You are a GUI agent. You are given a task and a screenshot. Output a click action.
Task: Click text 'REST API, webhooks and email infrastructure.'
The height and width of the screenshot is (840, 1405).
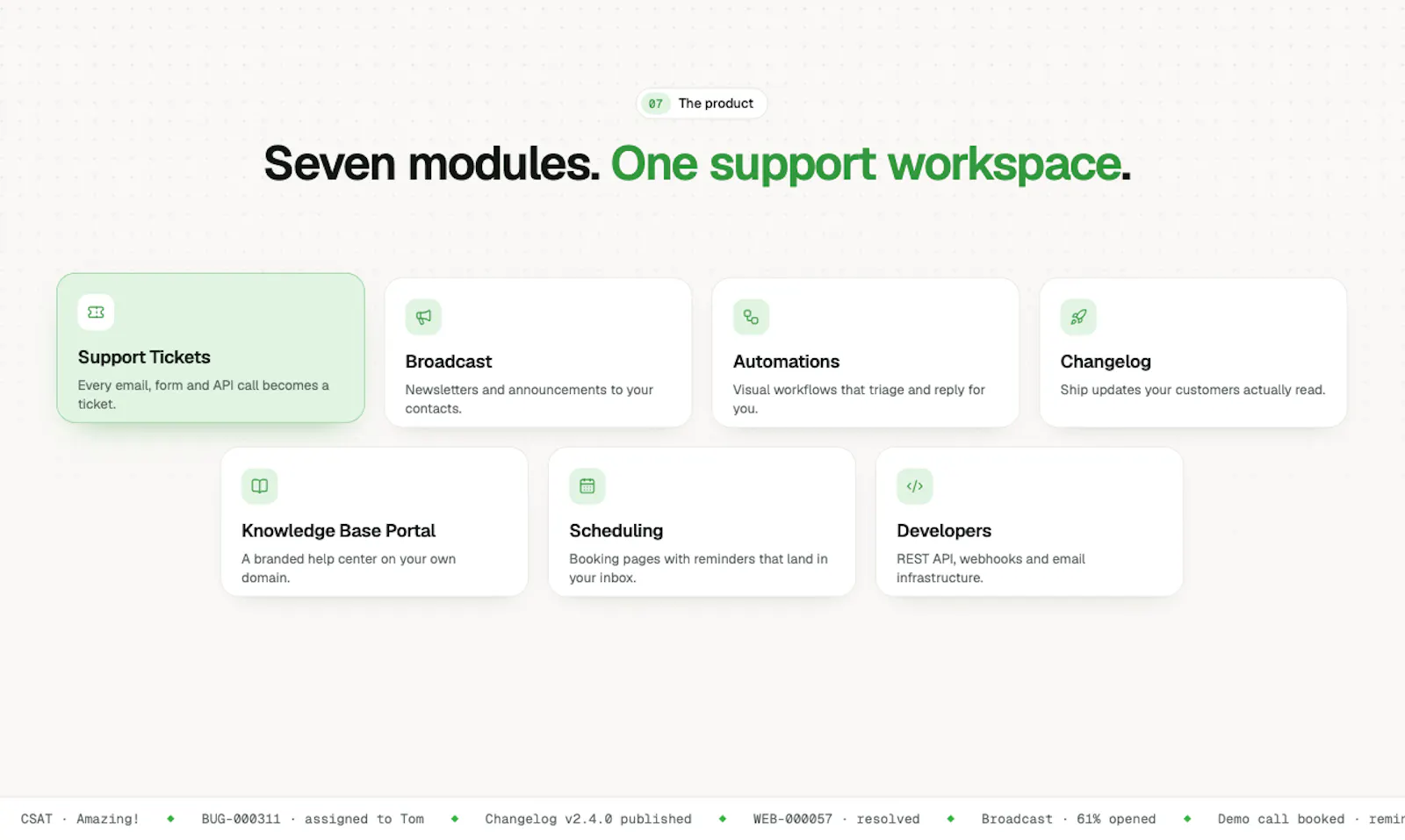[x=991, y=569]
